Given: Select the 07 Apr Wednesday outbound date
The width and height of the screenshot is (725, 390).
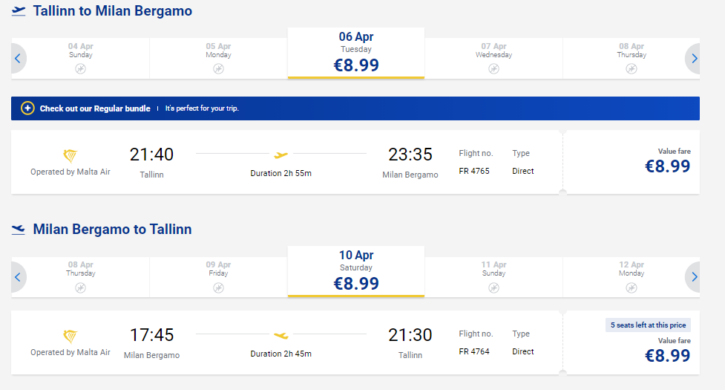Looking at the screenshot, I should [x=493, y=58].
